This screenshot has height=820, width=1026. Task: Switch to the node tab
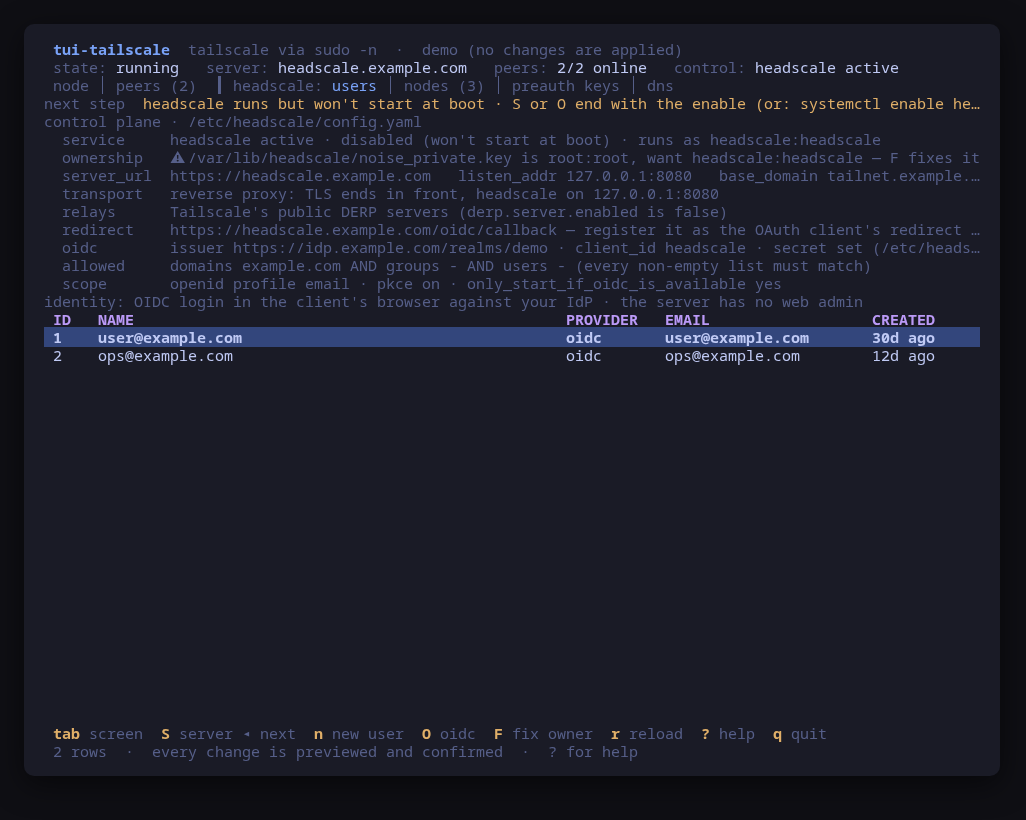click(71, 86)
